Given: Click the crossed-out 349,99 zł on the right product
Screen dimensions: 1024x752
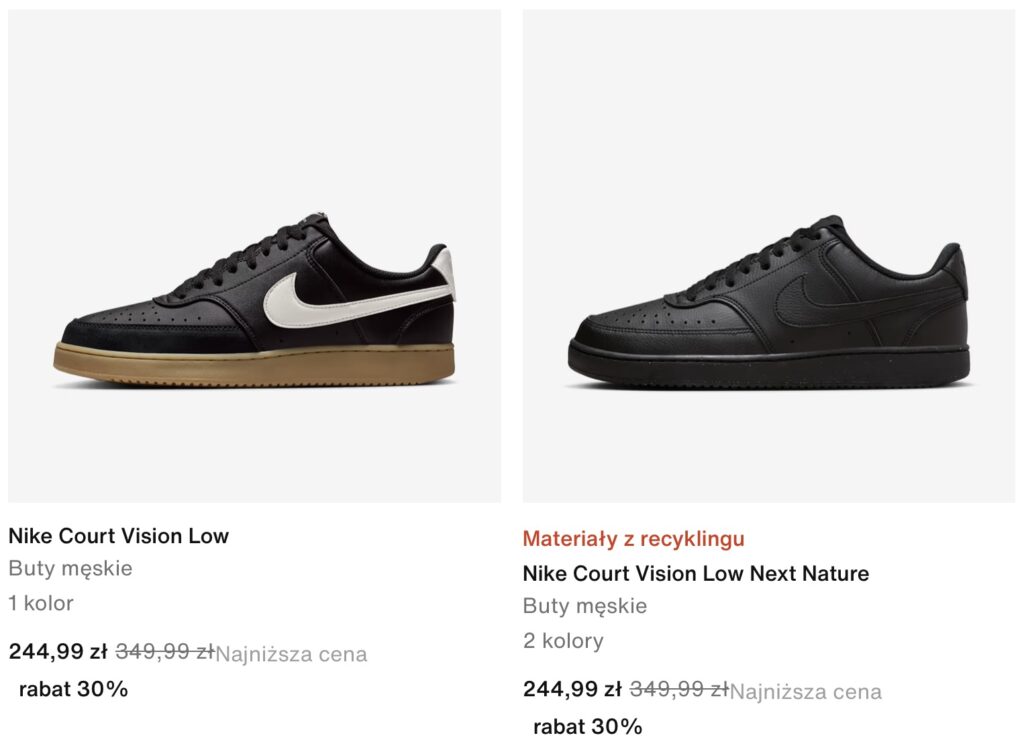Looking at the screenshot, I should point(678,689).
